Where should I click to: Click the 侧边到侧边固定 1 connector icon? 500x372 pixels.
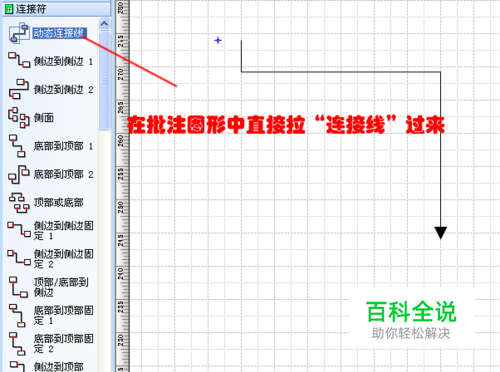click(19, 230)
